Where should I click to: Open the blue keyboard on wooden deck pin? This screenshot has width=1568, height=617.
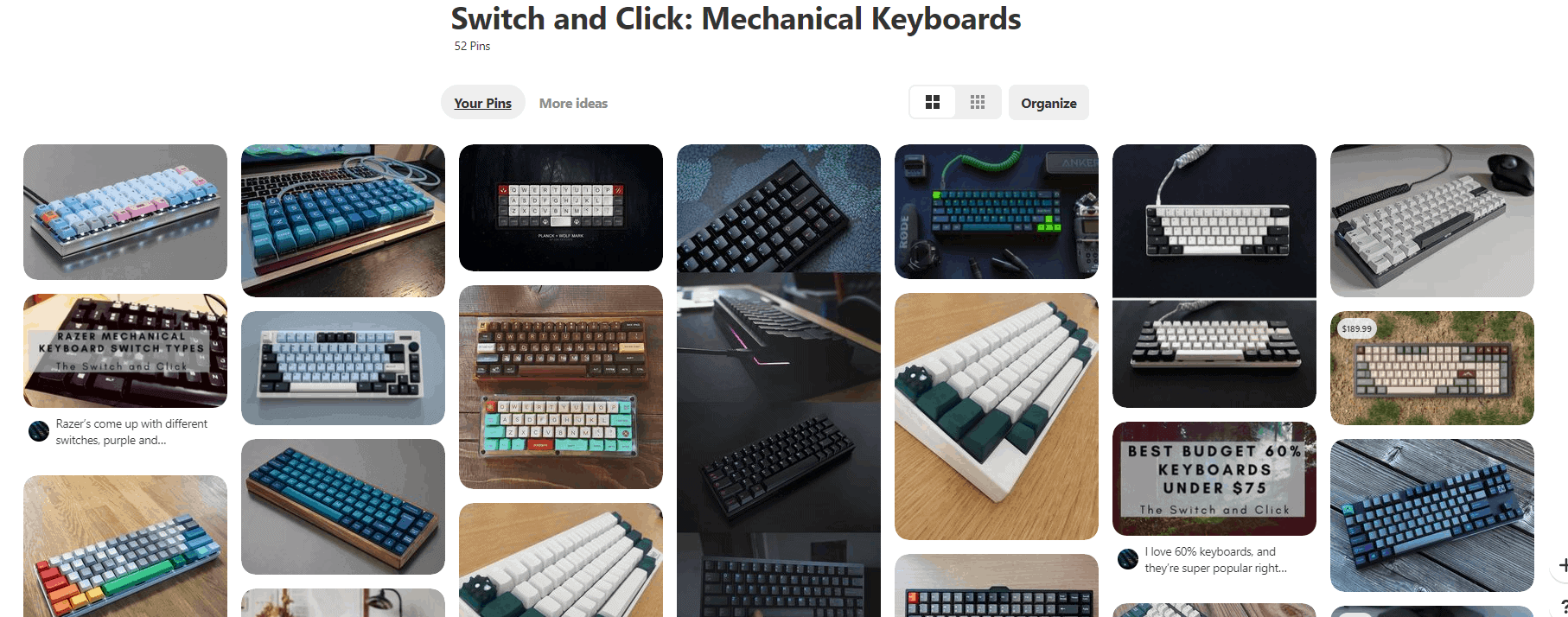pos(1432,515)
